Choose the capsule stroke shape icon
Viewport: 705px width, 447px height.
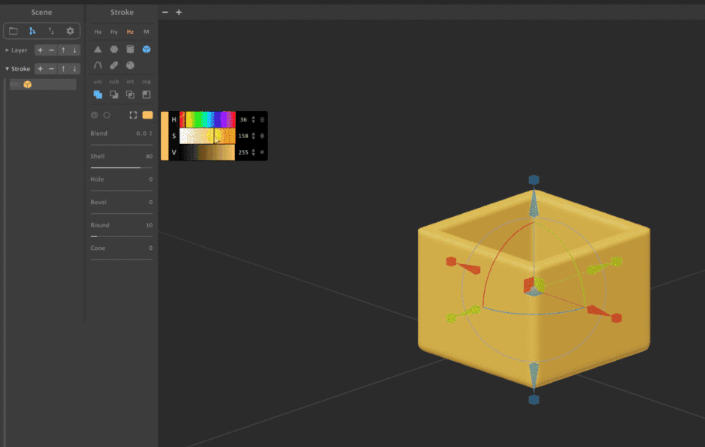(114, 65)
